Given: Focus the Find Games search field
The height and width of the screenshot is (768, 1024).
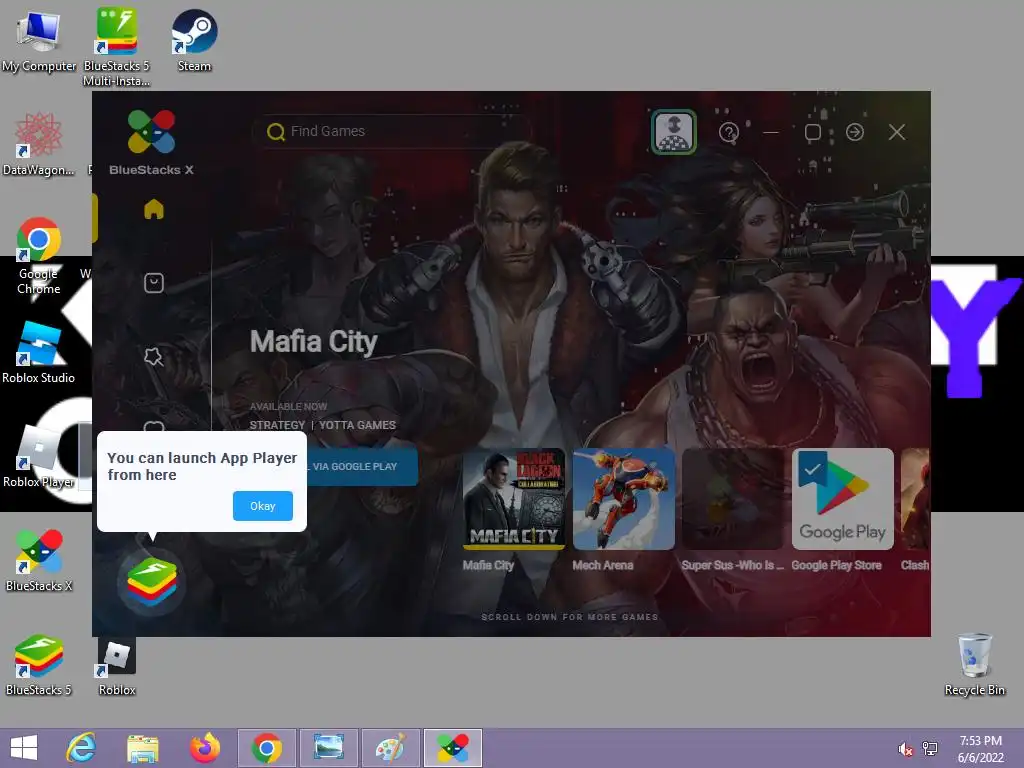Looking at the screenshot, I should point(392,131).
